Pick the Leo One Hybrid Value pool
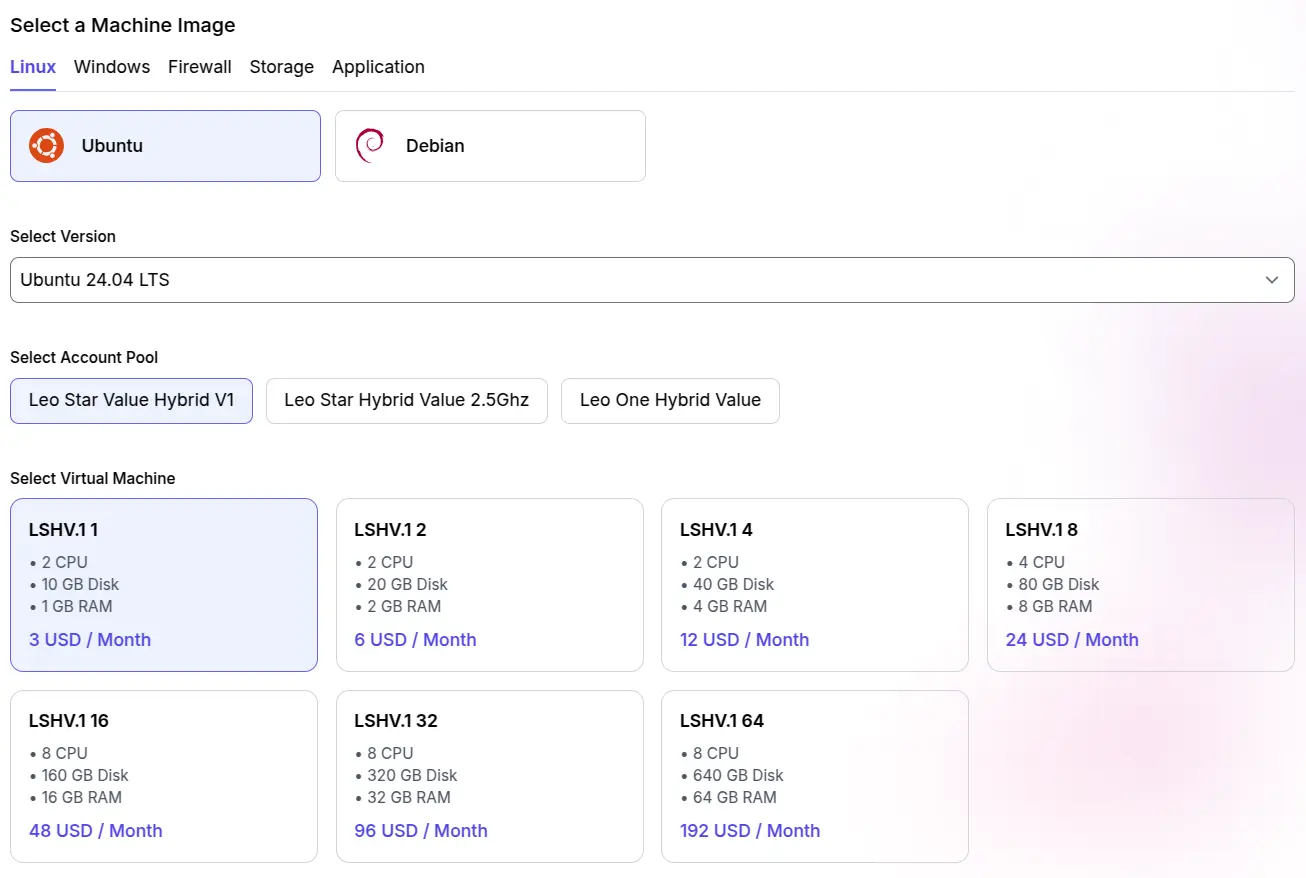1306x878 pixels. click(670, 400)
